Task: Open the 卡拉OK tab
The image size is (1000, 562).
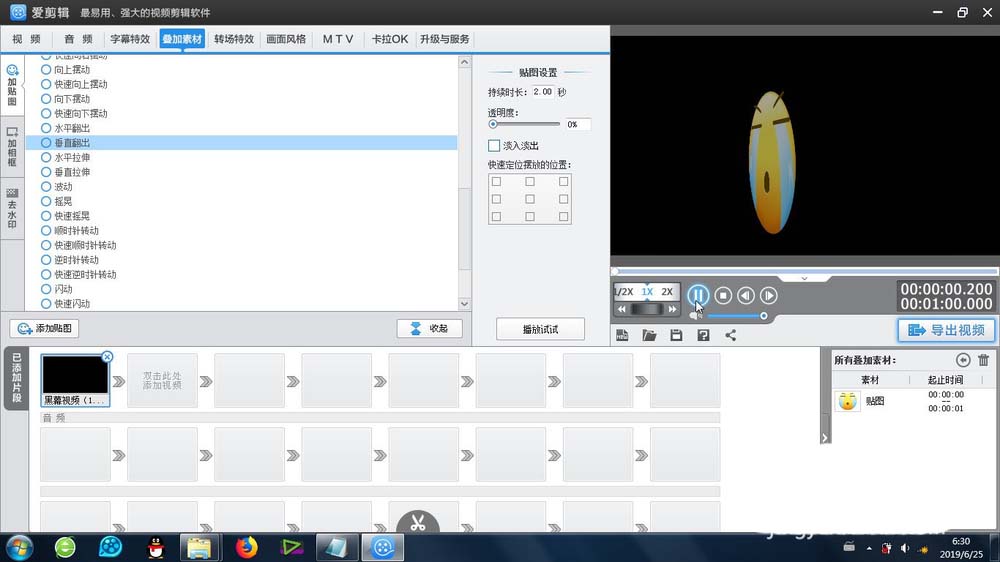Action: 389,39
